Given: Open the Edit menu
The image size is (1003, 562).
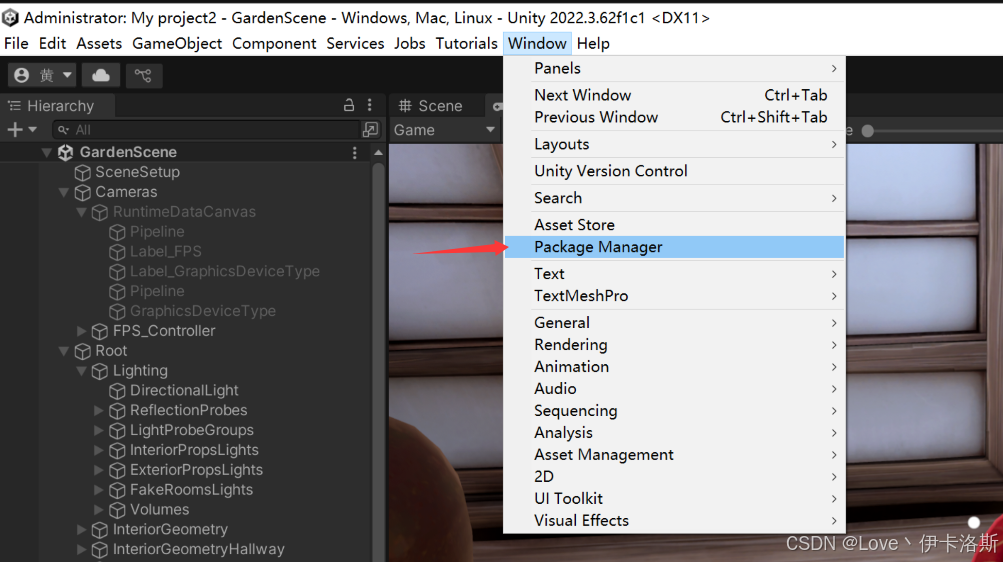Looking at the screenshot, I should 52,43.
